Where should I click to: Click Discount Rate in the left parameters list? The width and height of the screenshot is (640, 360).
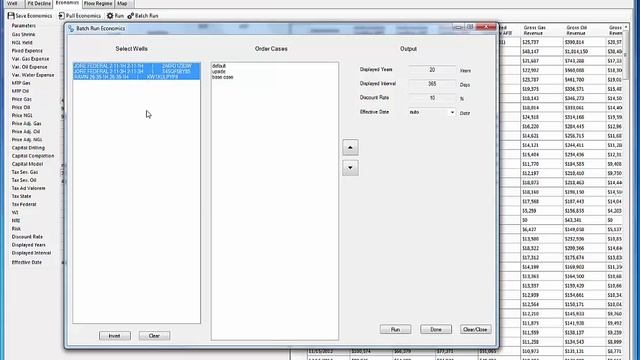(x=27, y=237)
